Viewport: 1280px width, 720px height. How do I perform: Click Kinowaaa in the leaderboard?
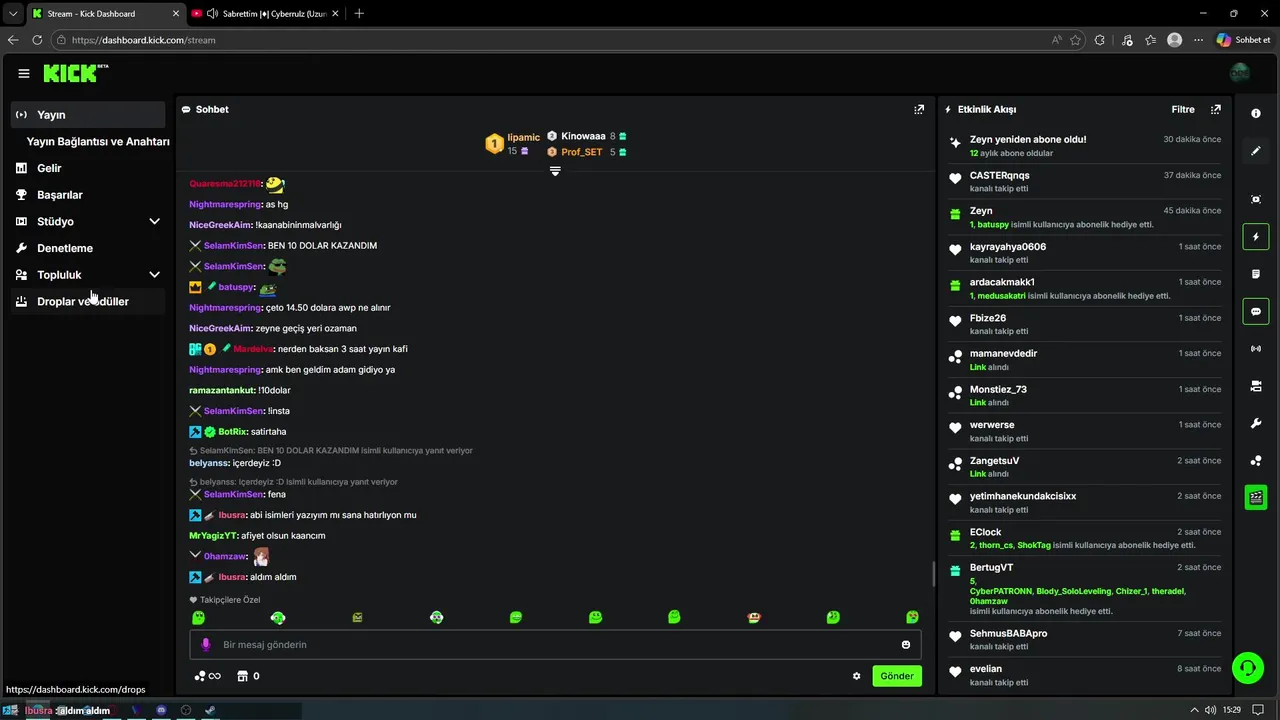click(x=583, y=136)
